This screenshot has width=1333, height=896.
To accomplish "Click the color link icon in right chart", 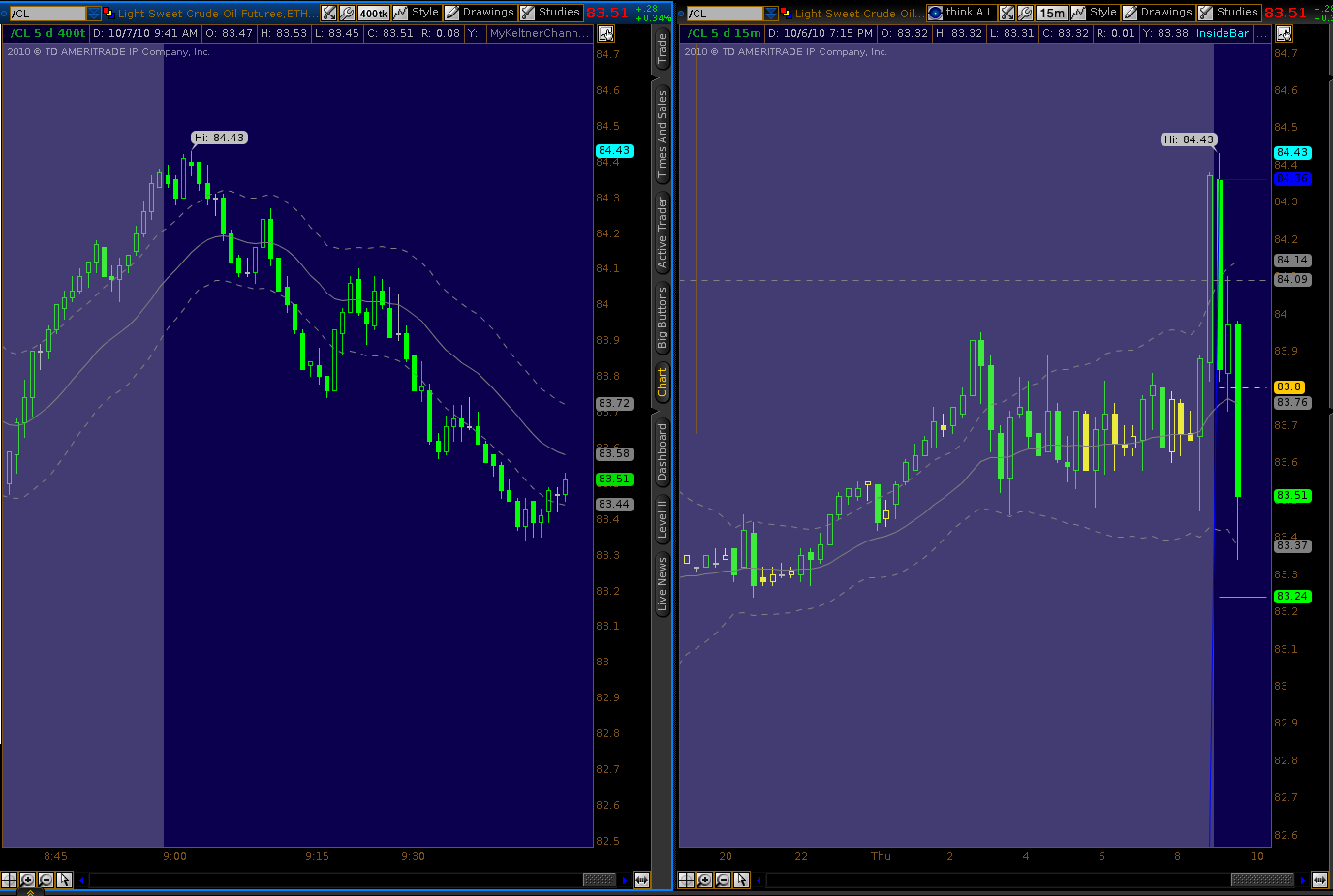I will (x=787, y=14).
